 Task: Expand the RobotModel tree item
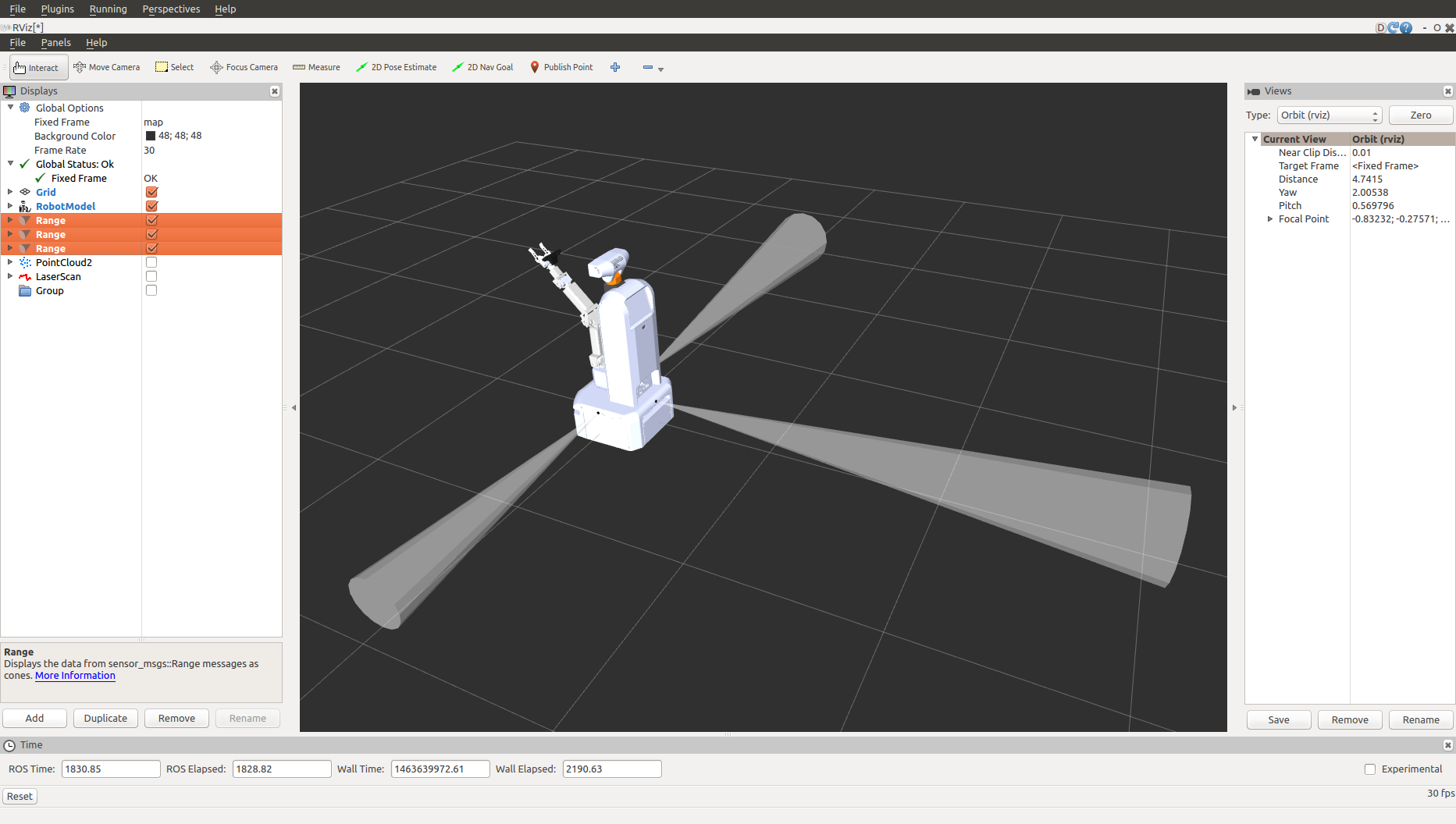[10, 207]
